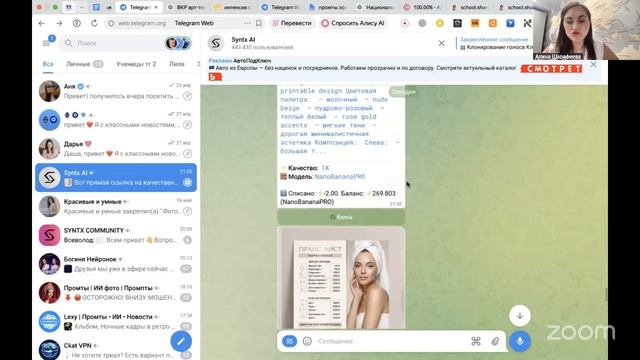Click the Закреплённое сообщение label
This screenshot has height=360, width=640.
(494, 40)
